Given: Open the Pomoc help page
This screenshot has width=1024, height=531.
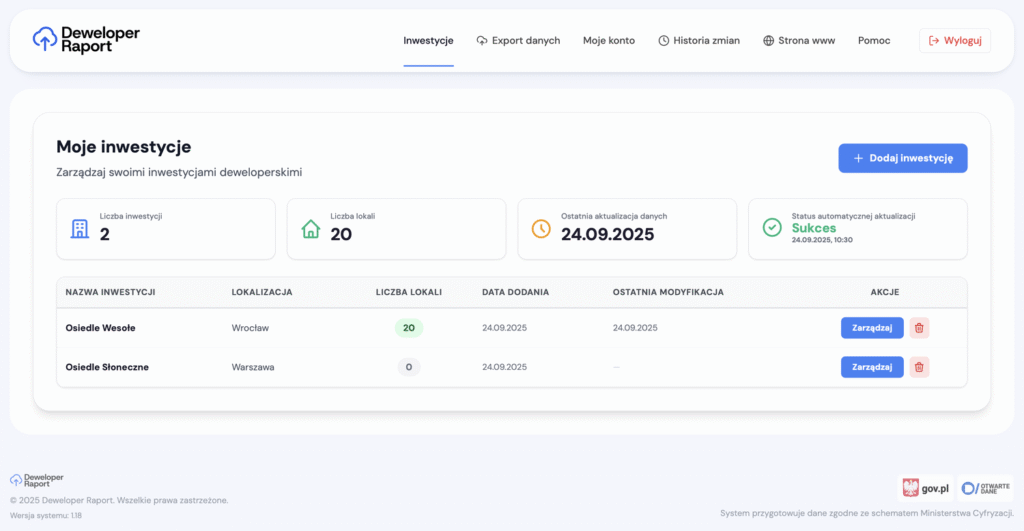Looking at the screenshot, I should (874, 41).
